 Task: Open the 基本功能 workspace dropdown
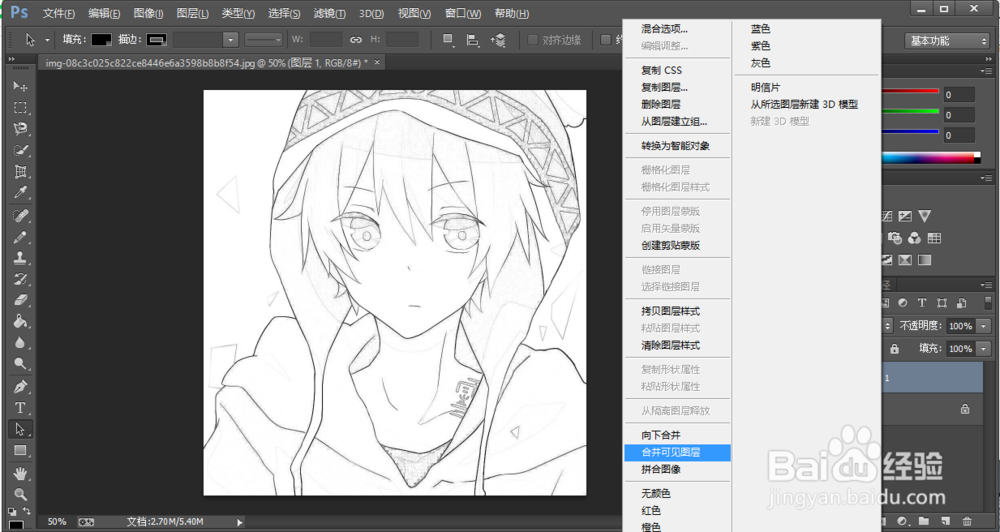click(x=946, y=40)
